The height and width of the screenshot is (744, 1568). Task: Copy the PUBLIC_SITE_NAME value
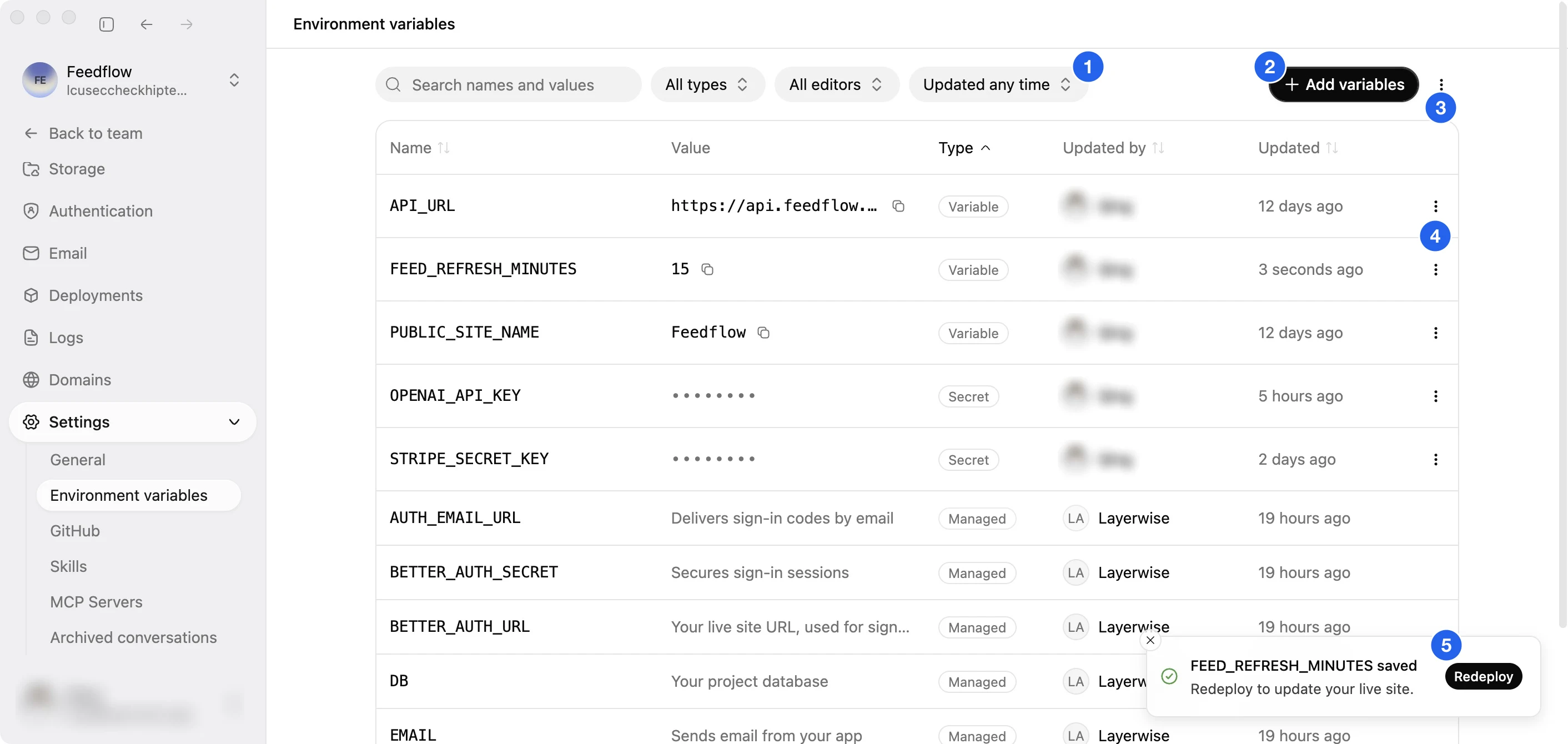pyautogui.click(x=763, y=333)
